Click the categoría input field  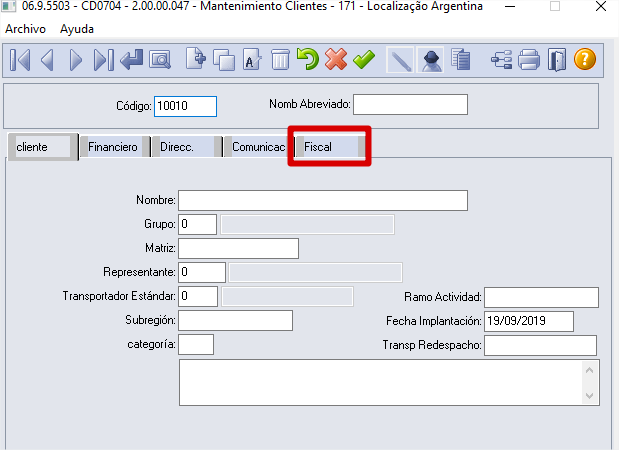(196, 345)
